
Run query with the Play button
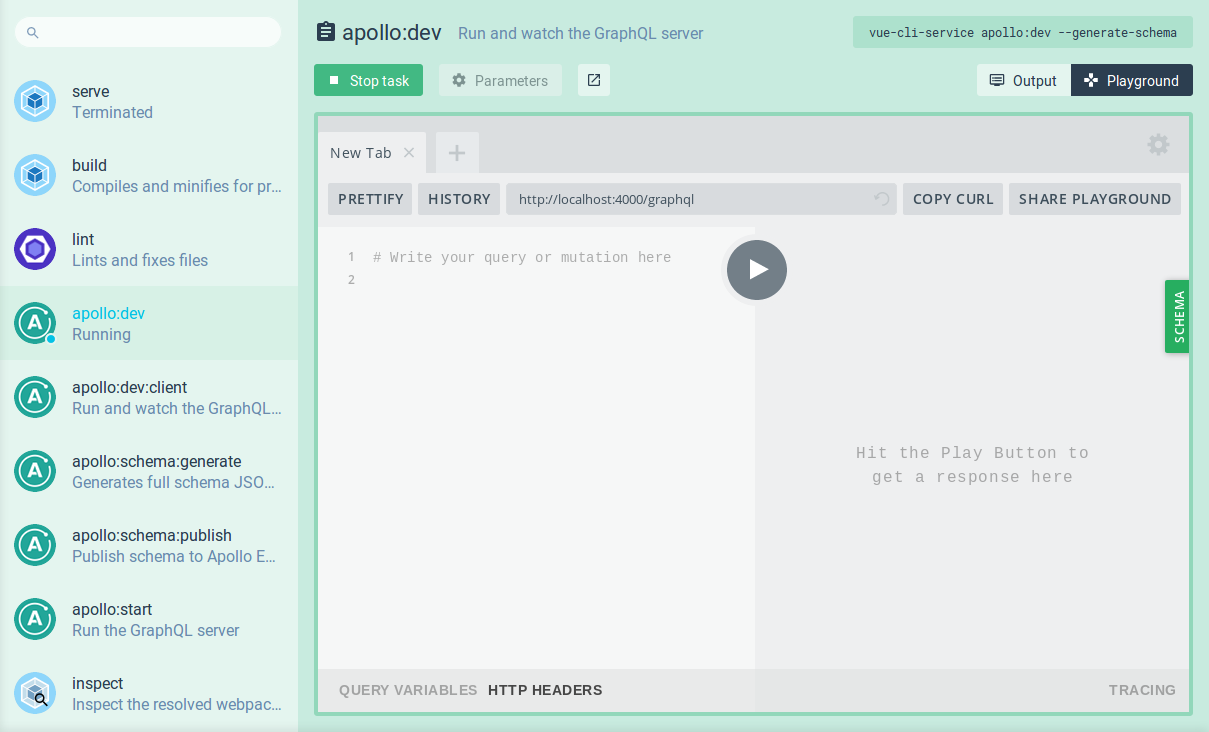click(757, 270)
